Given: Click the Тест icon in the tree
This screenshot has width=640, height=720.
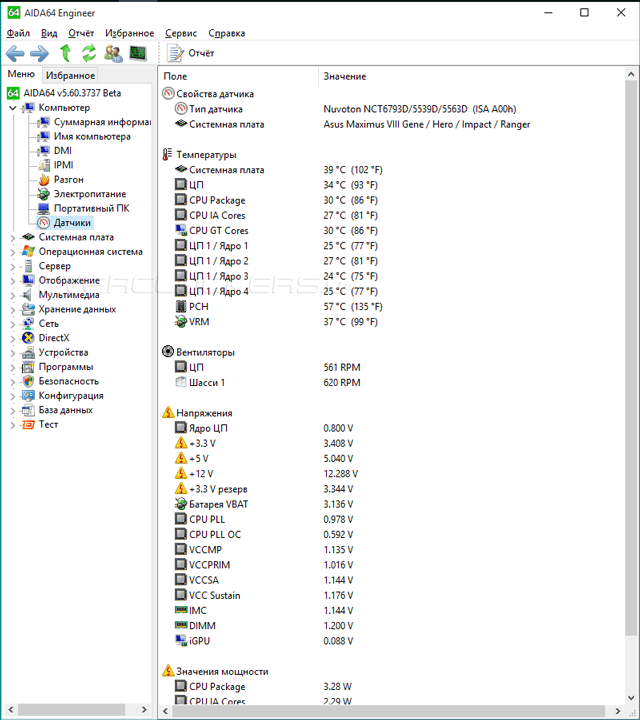Looking at the screenshot, I should click(x=28, y=424).
